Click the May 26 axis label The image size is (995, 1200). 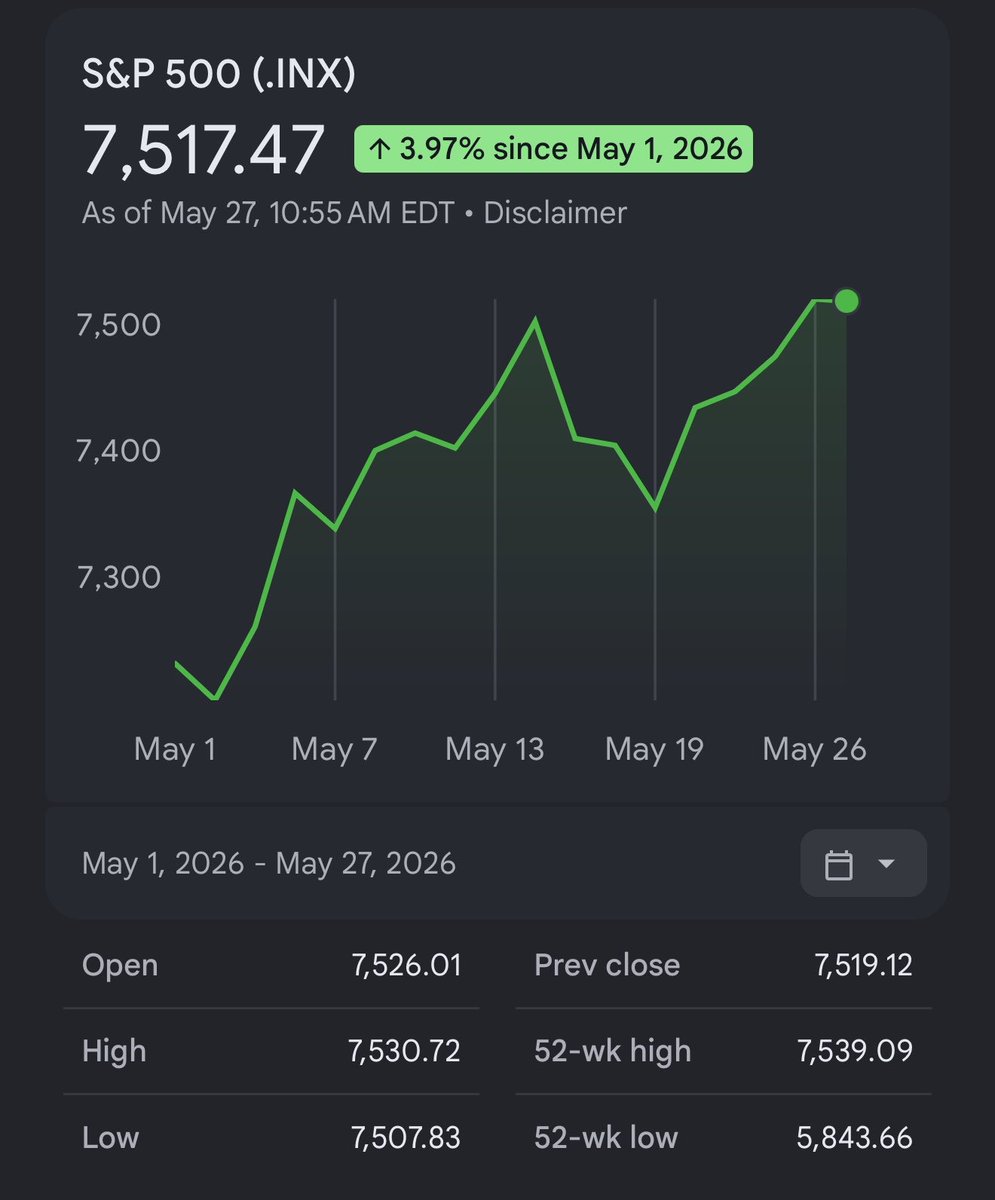click(x=814, y=749)
